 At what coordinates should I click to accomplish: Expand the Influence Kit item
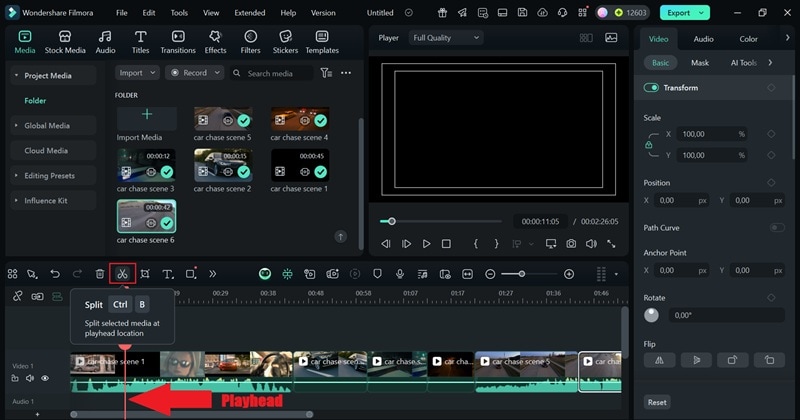click(16, 201)
